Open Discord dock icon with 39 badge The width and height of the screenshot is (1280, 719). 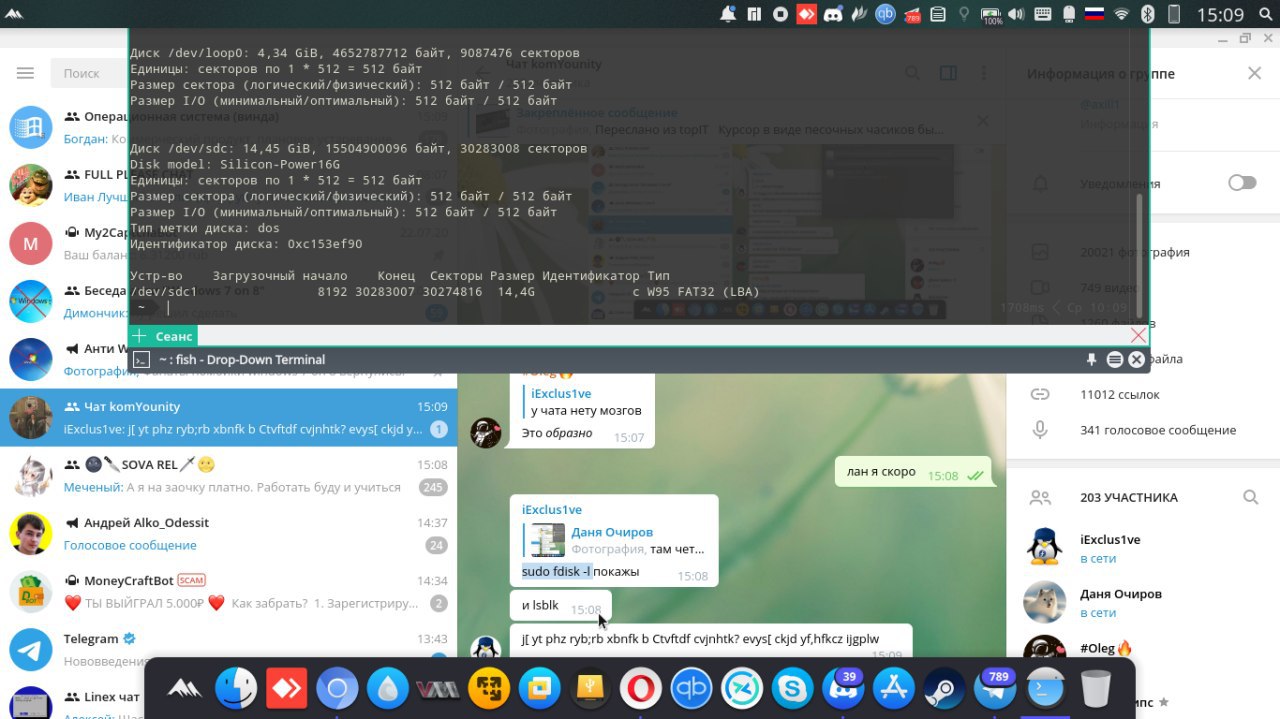point(842,688)
